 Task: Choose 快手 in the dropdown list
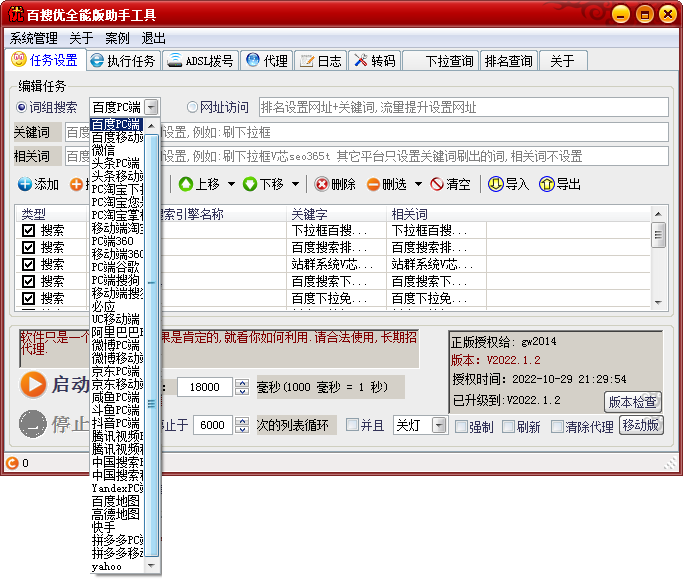117,527
